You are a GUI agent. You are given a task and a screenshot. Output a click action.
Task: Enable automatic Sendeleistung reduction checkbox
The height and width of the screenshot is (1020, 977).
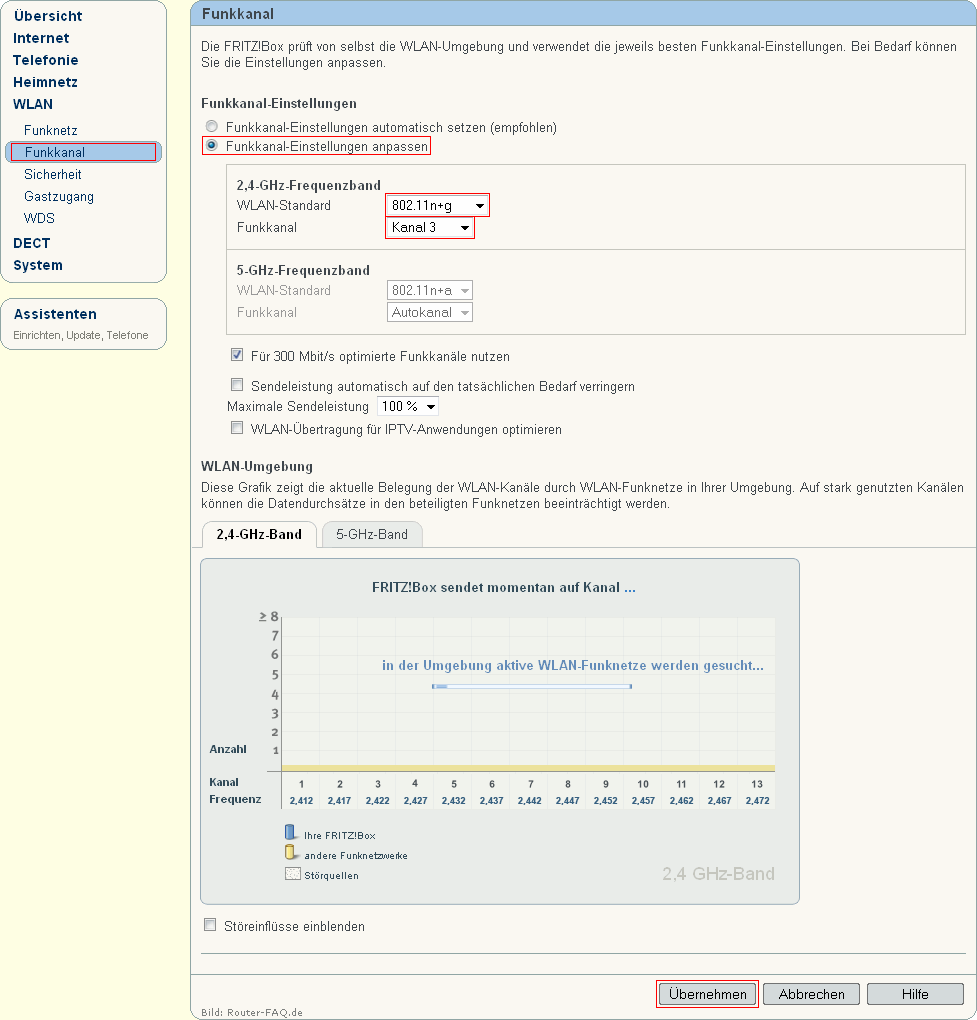pos(237,385)
